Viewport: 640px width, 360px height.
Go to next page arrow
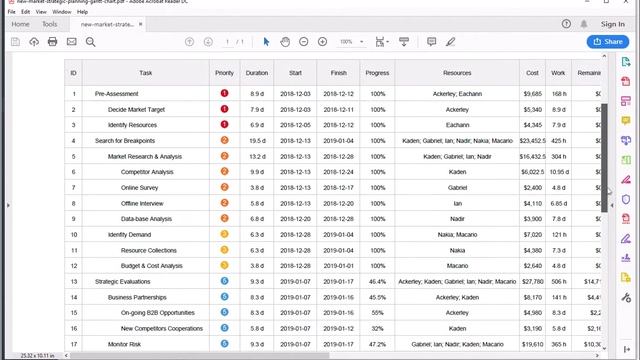(208, 42)
